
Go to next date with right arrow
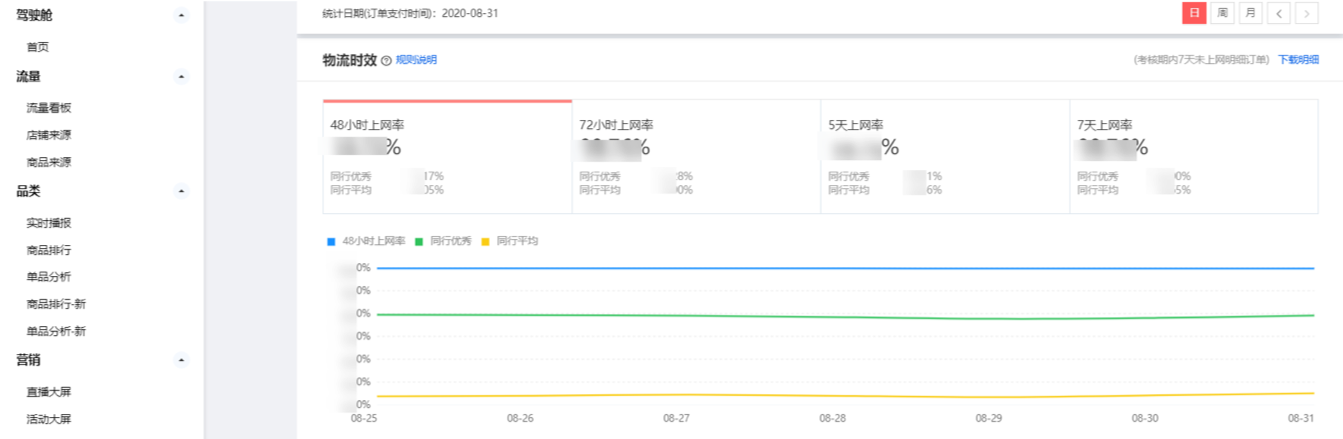click(1307, 13)
